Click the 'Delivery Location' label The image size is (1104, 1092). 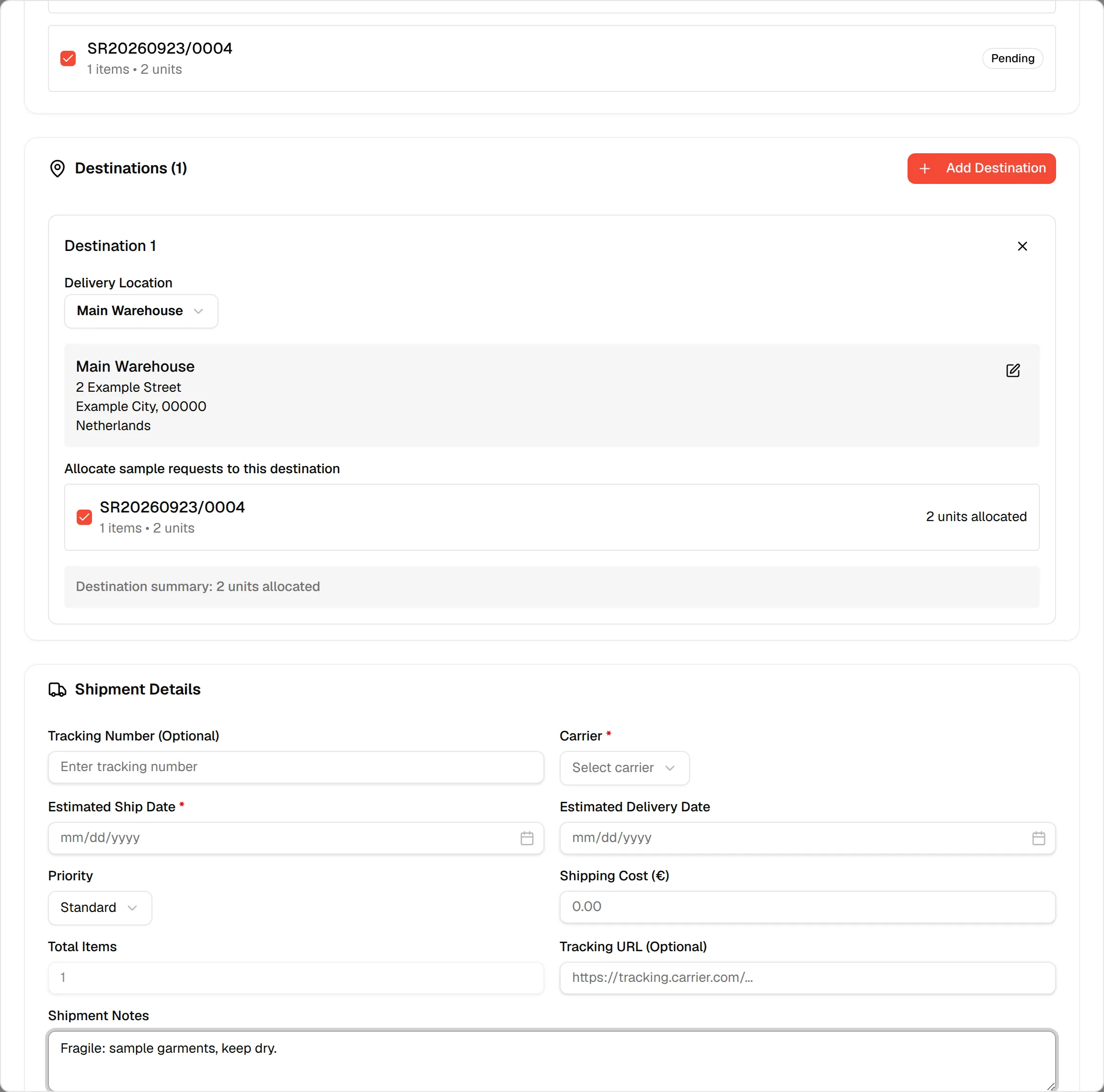[118, 283]
